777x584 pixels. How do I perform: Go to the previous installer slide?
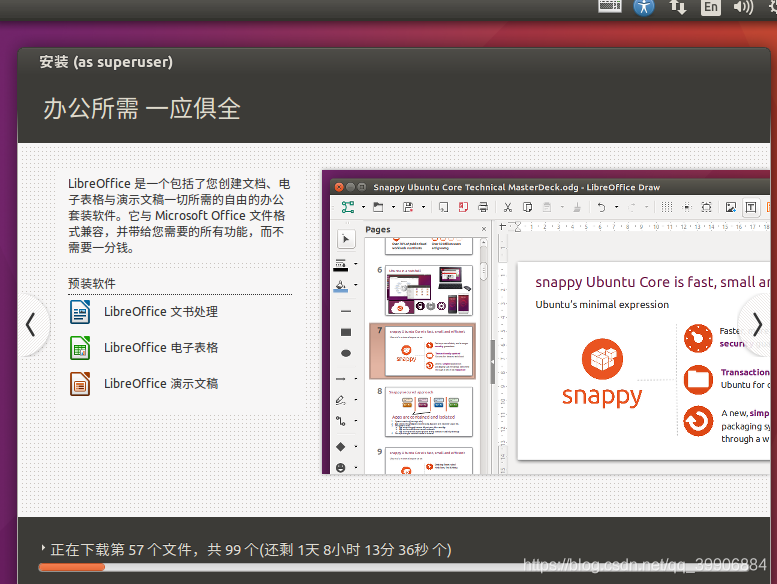pos(31,325)
